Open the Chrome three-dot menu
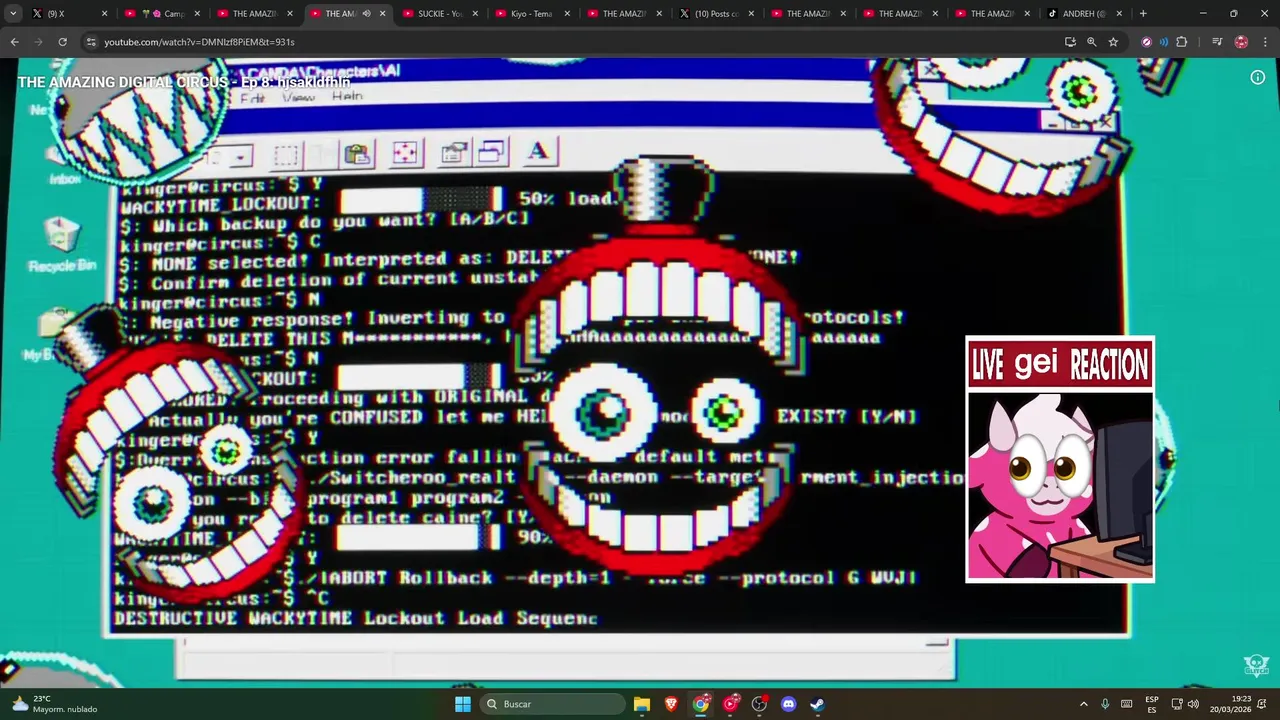Viewport: 1280px width, 720px height. pyautogui.click(x=1265, y=42)
